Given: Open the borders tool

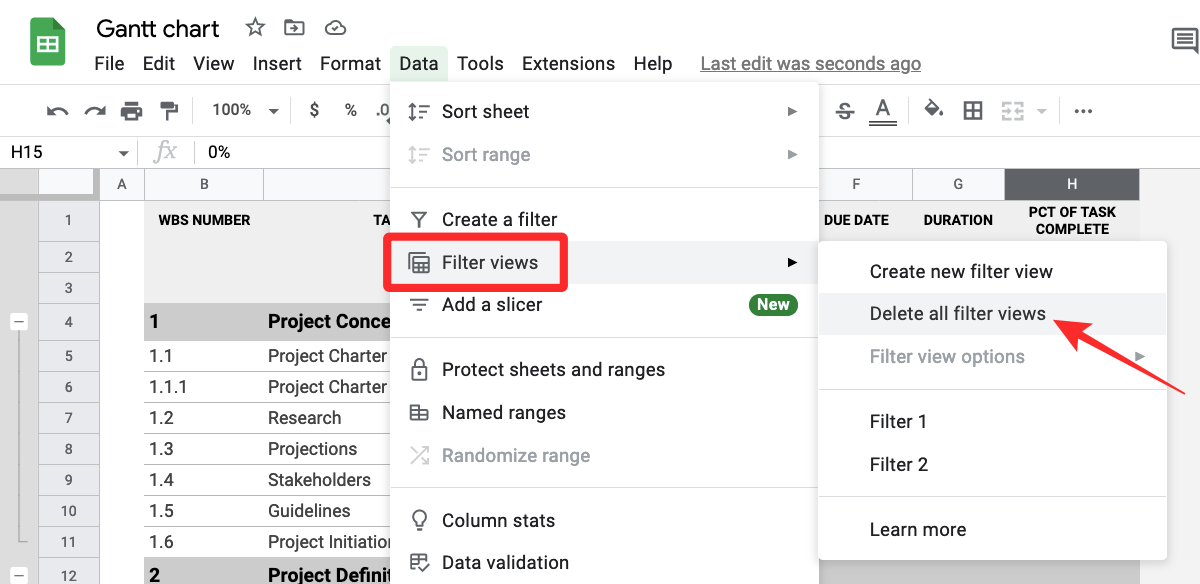Looking at the screenshot, I should (973, 111).
